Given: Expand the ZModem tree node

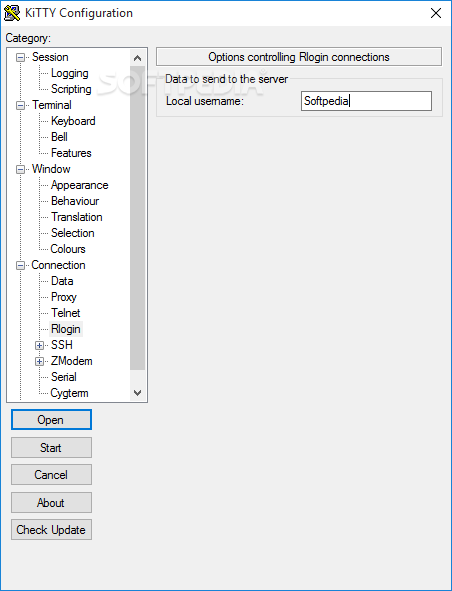Looking at the screenshot, I should pos(39,362).
